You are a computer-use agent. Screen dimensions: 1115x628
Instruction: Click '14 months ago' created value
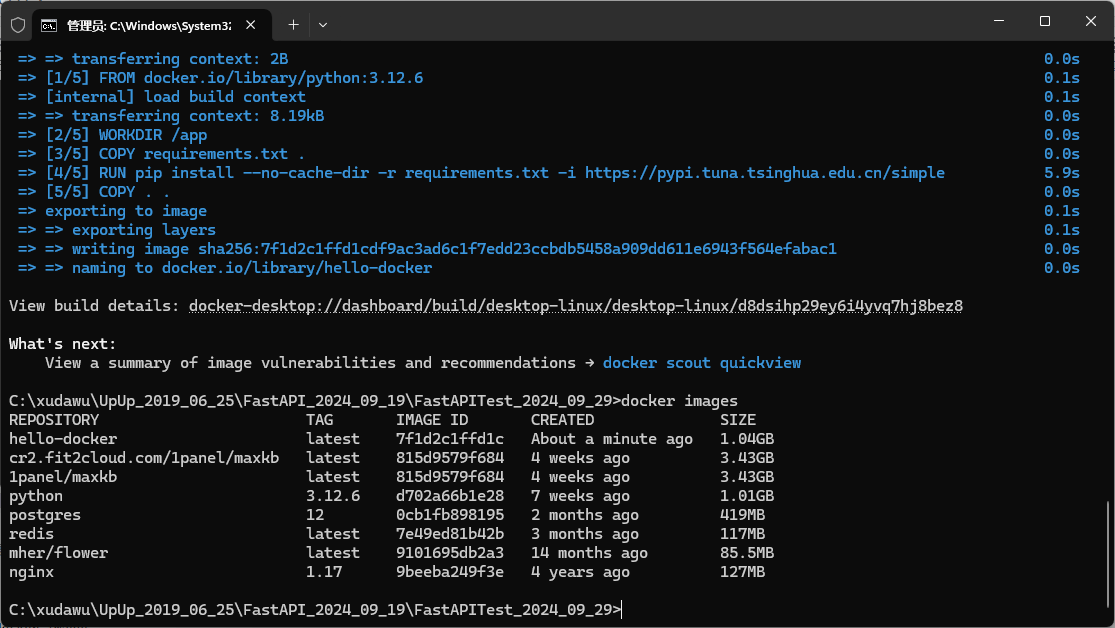pyautogui.click(x=589, y=553)
